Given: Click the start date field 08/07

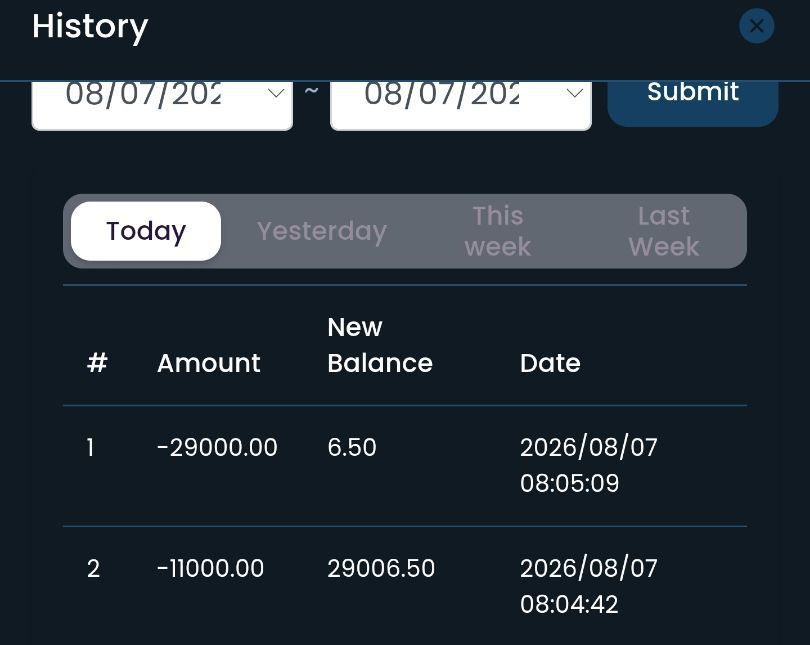Looking at the screenshot, I should click(x=162, y=105).
